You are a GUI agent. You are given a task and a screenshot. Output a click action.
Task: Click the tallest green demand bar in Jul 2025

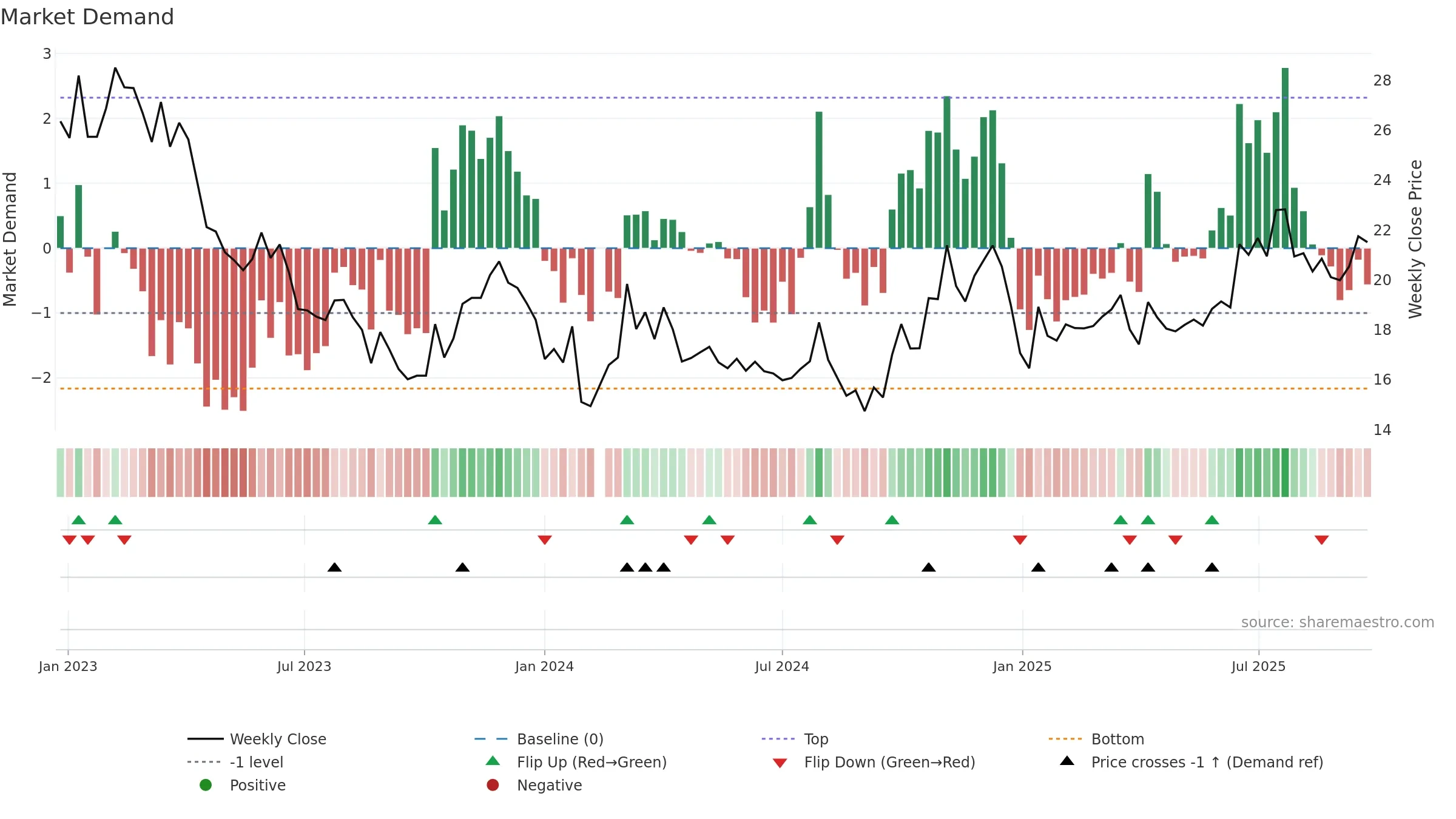pos(1285,158)
